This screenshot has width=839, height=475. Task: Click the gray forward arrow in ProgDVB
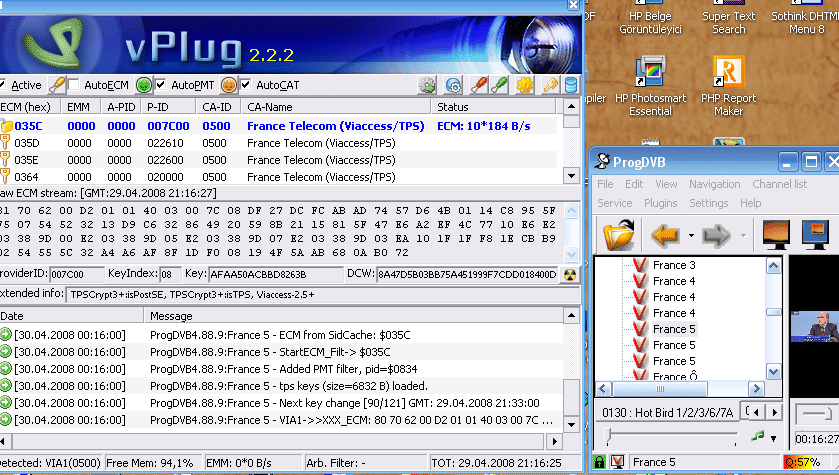[716, 235]
